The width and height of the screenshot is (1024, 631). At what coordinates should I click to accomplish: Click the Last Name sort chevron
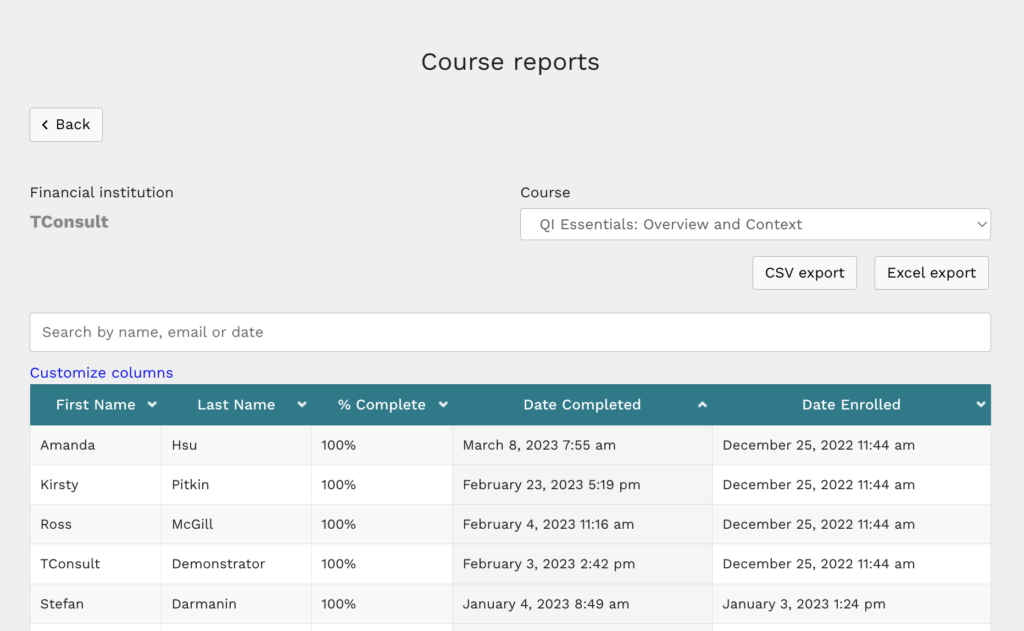tap(302, 404)
